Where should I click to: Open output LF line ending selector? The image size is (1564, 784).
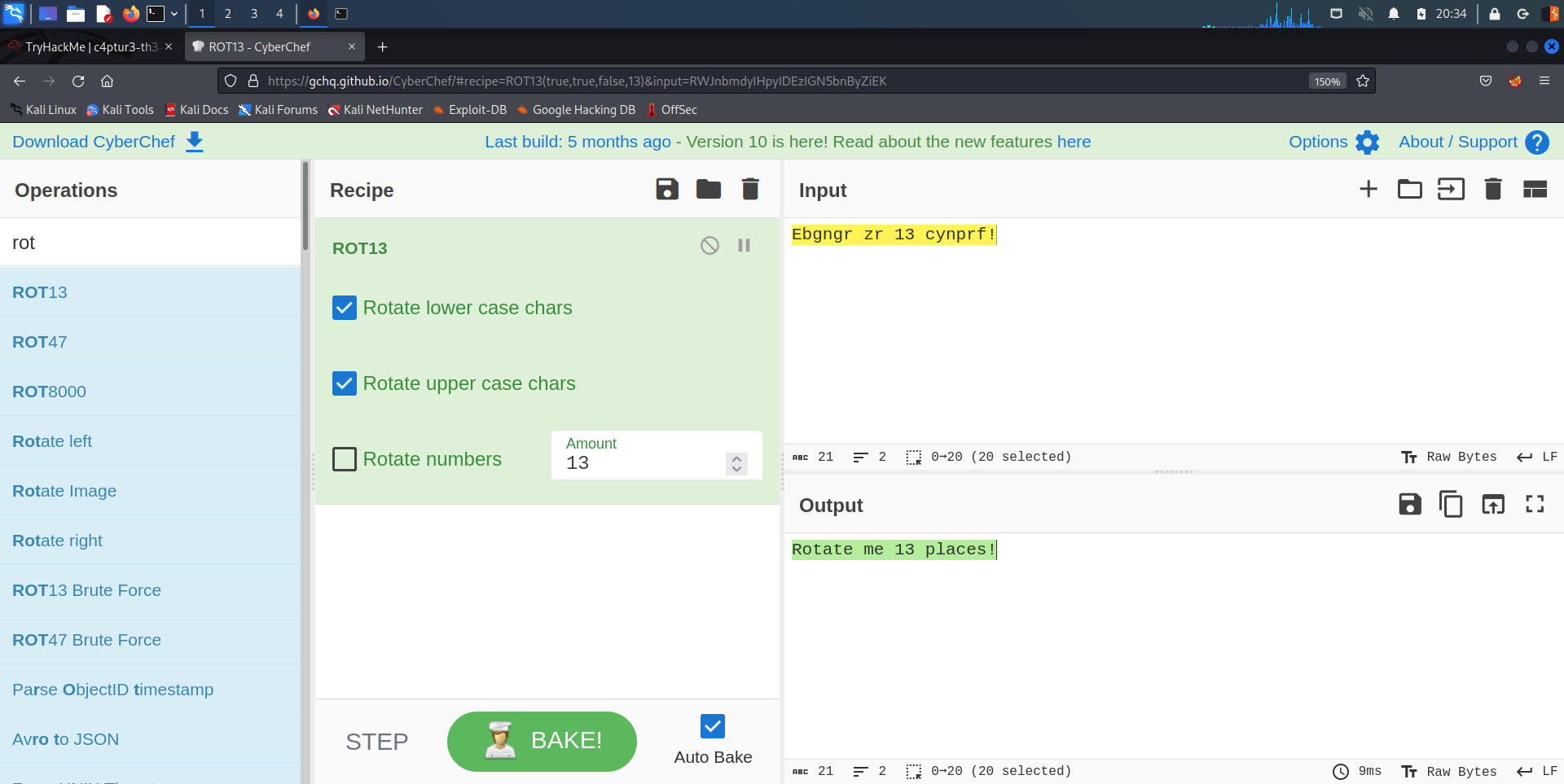(1537, 771)
